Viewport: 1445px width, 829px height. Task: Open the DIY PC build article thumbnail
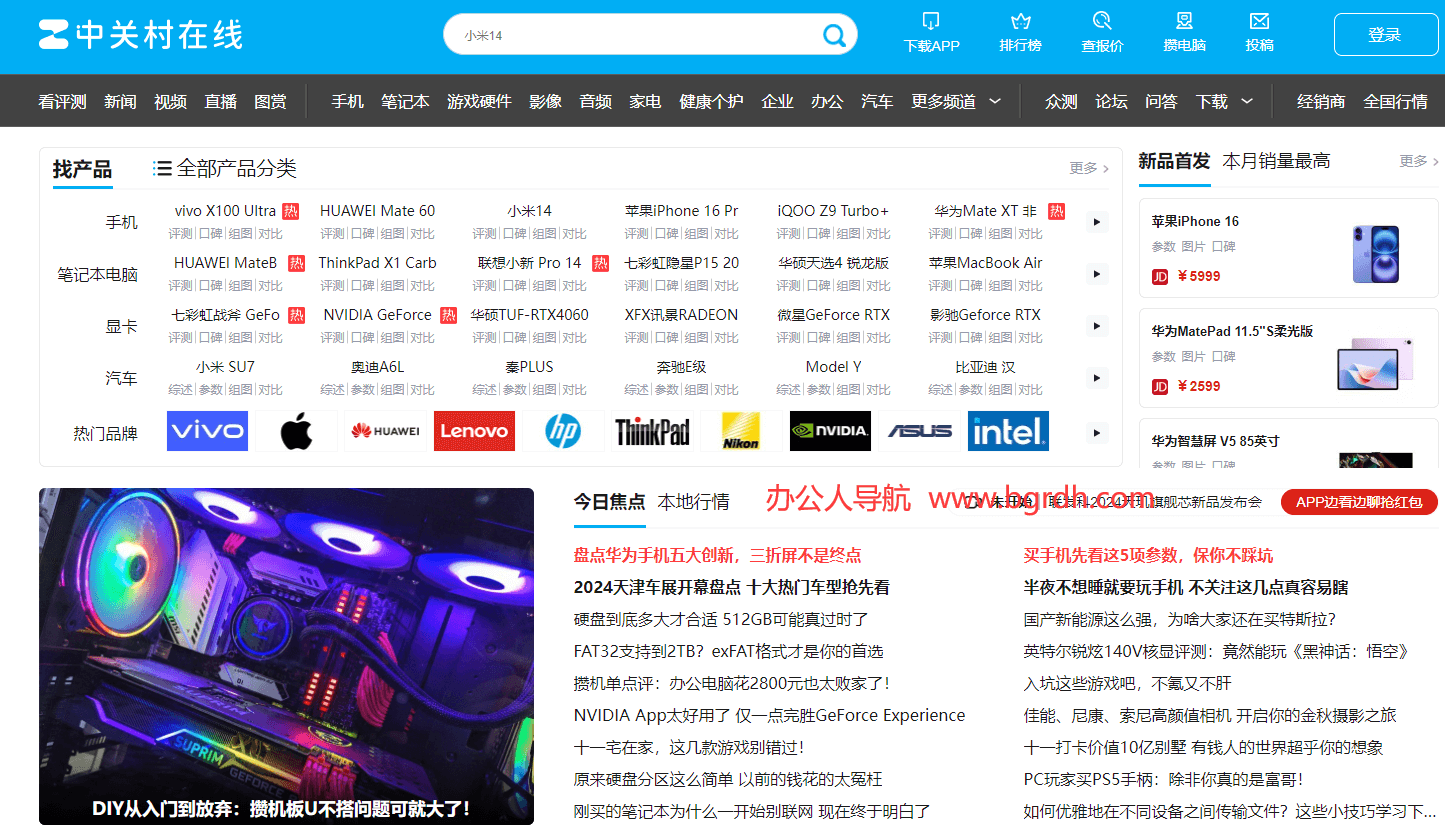286,655
